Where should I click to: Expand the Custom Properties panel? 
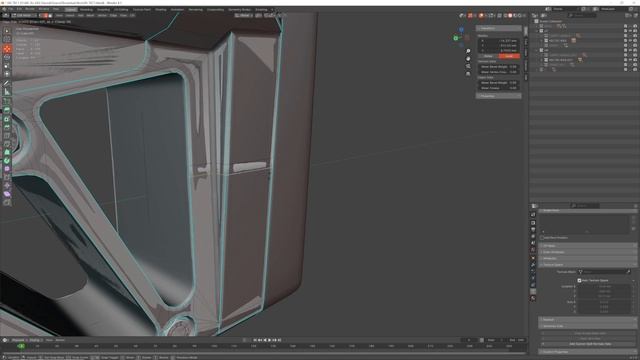(x=588, y=351)
